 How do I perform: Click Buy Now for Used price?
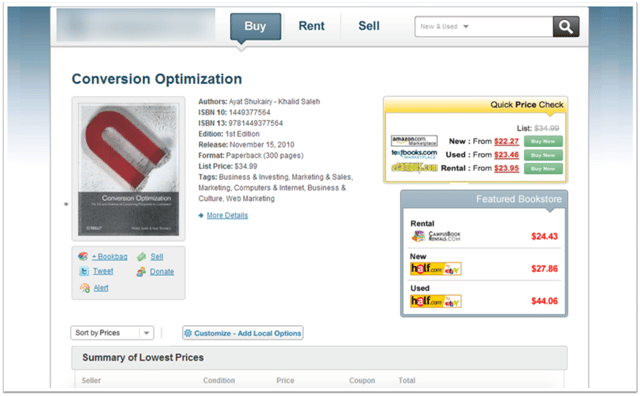[543, 155]
